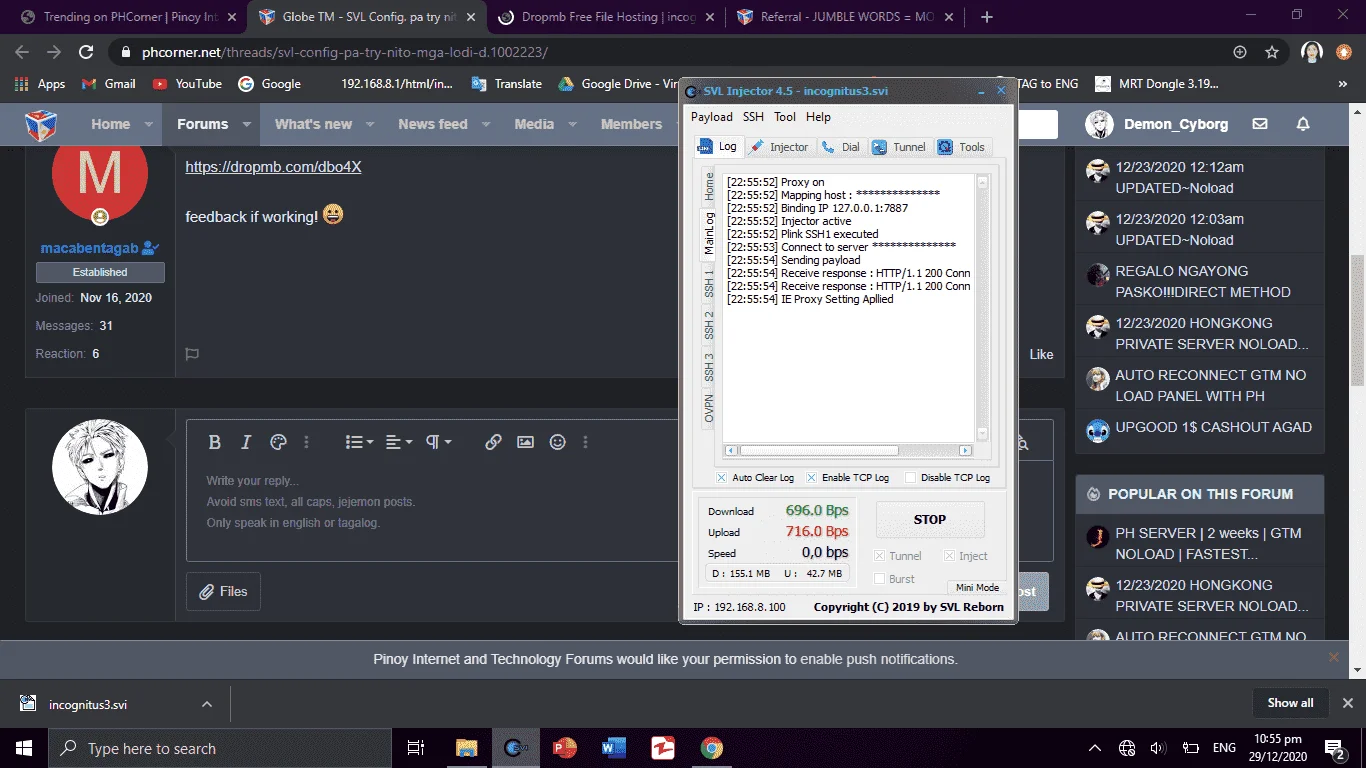The width and height of the screenshot is (1366, 768).
Task: Bookmark this page with the star icon
Action: [x=1272, y=52]
